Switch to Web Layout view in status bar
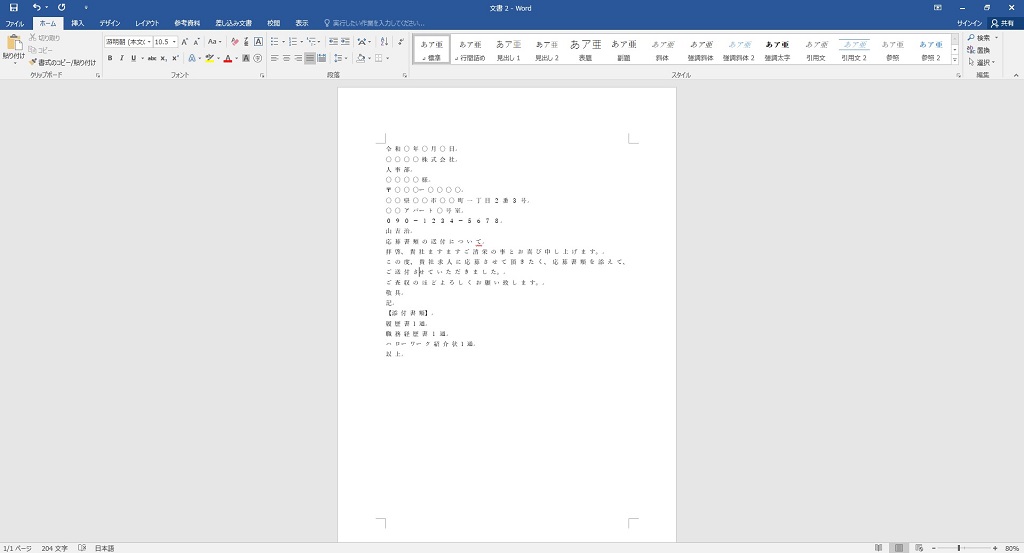Image resolution: width=1024 pixels, height=553 pixels. (x=919, y=548)
